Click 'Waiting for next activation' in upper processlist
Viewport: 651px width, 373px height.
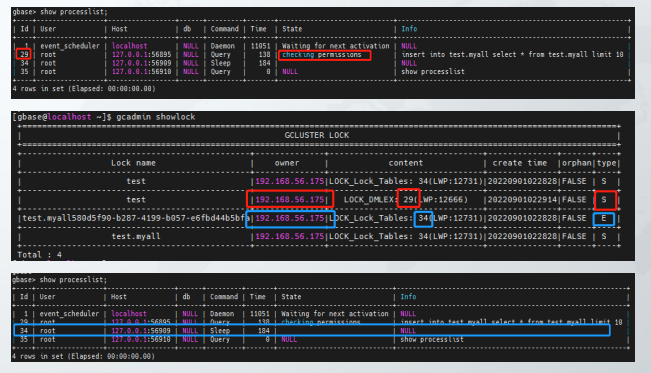[x=335, y=46]
